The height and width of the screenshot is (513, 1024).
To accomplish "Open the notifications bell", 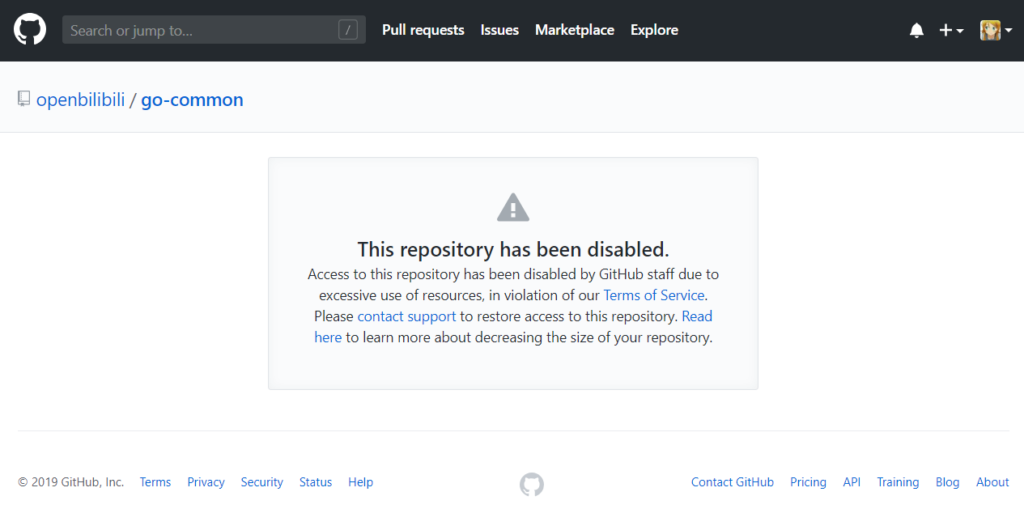I will pos(916,30).
